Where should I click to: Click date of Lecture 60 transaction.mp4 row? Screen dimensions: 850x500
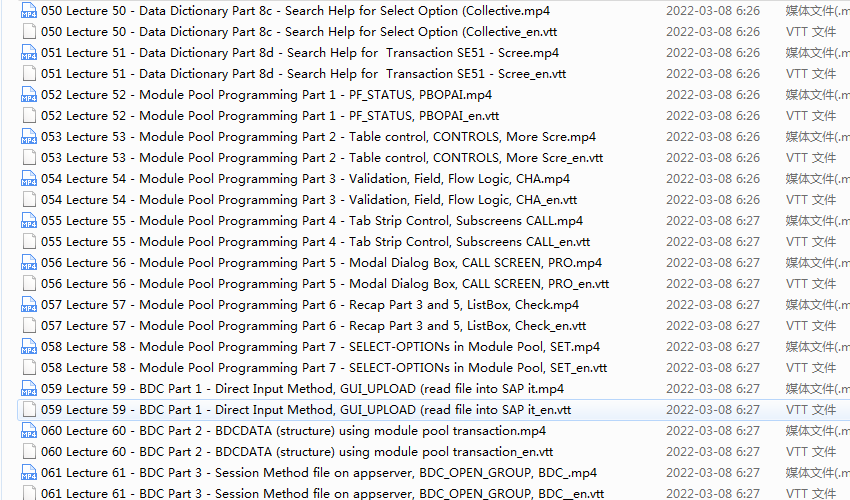[x=713, y=431]
